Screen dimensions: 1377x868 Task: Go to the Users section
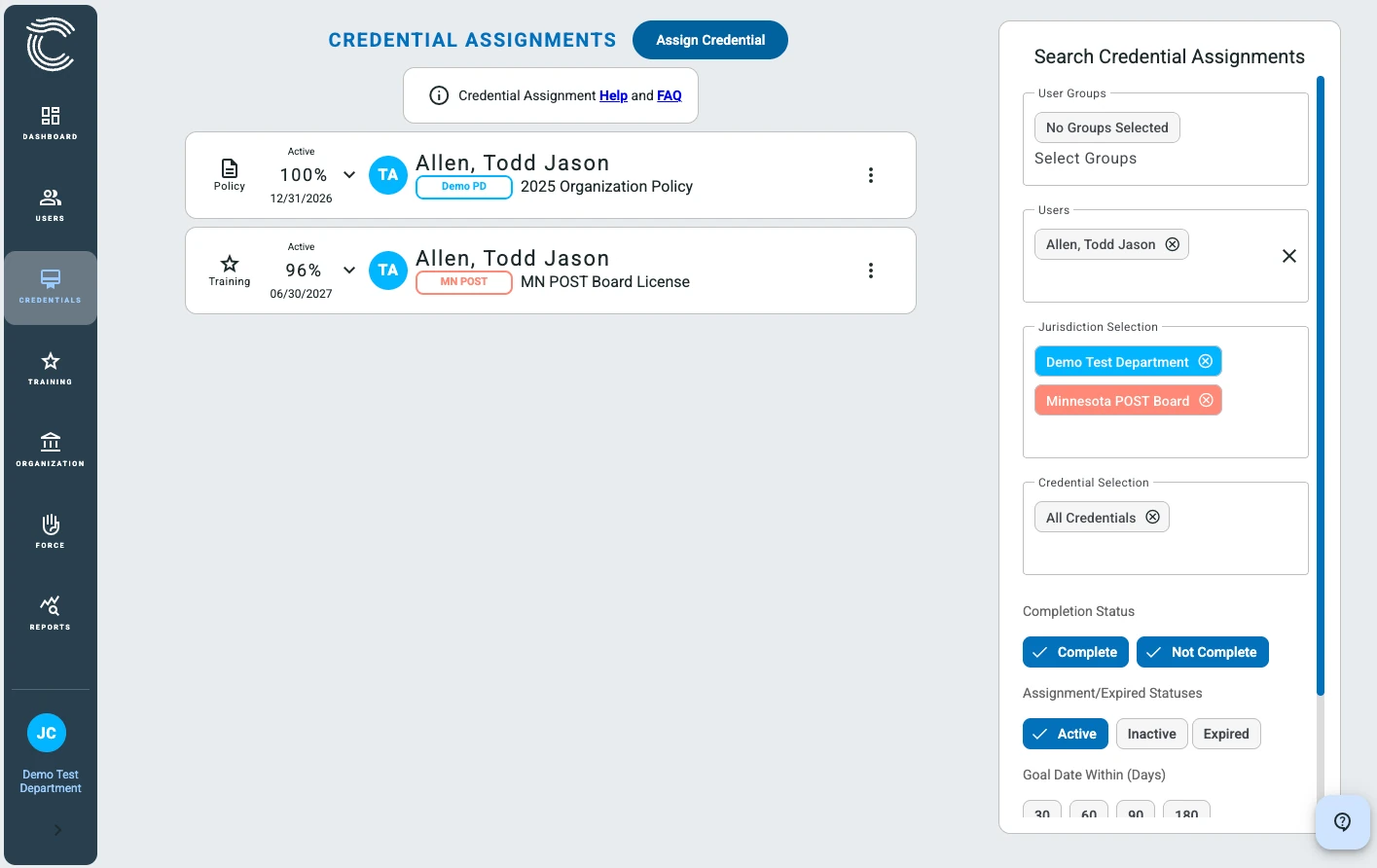tap(51, 204)
